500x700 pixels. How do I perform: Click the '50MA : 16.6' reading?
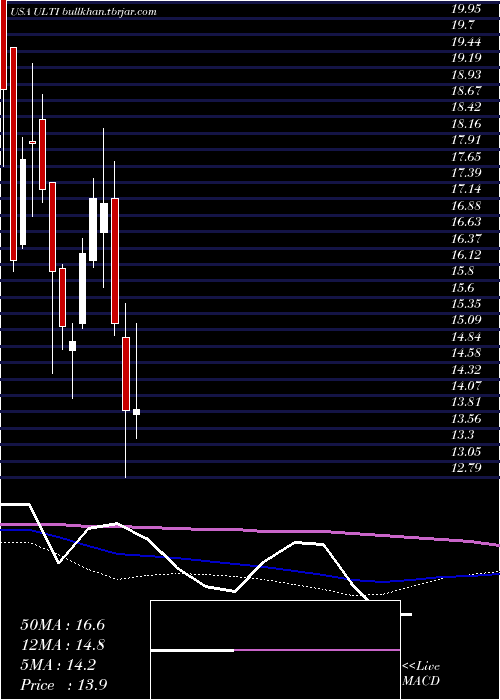[x=63, y=625]
